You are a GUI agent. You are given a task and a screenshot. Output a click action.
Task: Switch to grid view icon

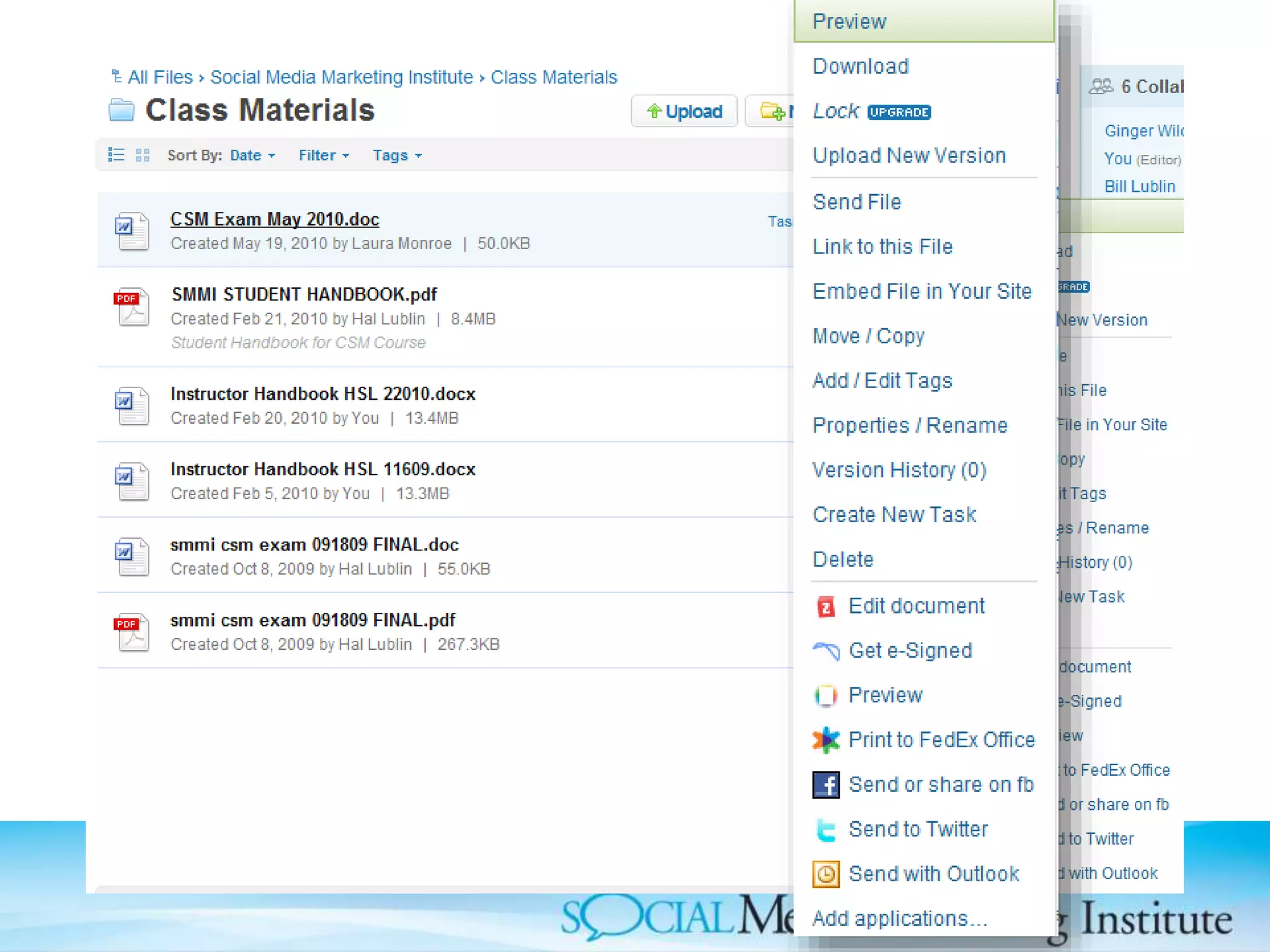143,155
